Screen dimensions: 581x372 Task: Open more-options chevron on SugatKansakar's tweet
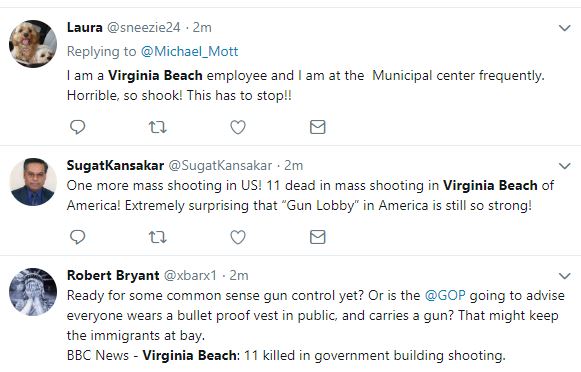pos(564,166)
